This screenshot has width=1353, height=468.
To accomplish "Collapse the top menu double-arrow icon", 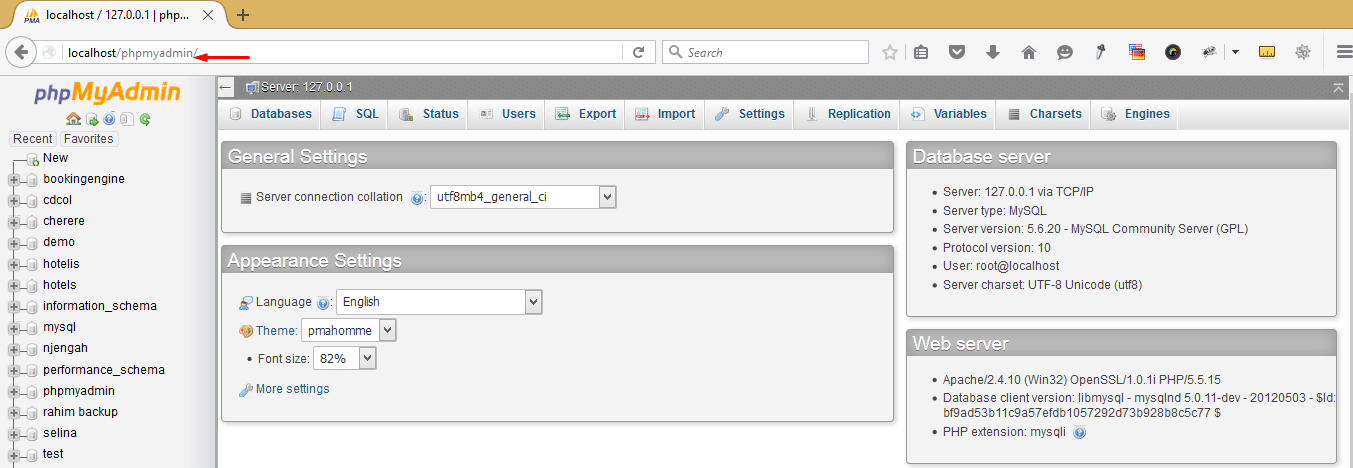I will pyautogui.click(x=1338, y=88).
